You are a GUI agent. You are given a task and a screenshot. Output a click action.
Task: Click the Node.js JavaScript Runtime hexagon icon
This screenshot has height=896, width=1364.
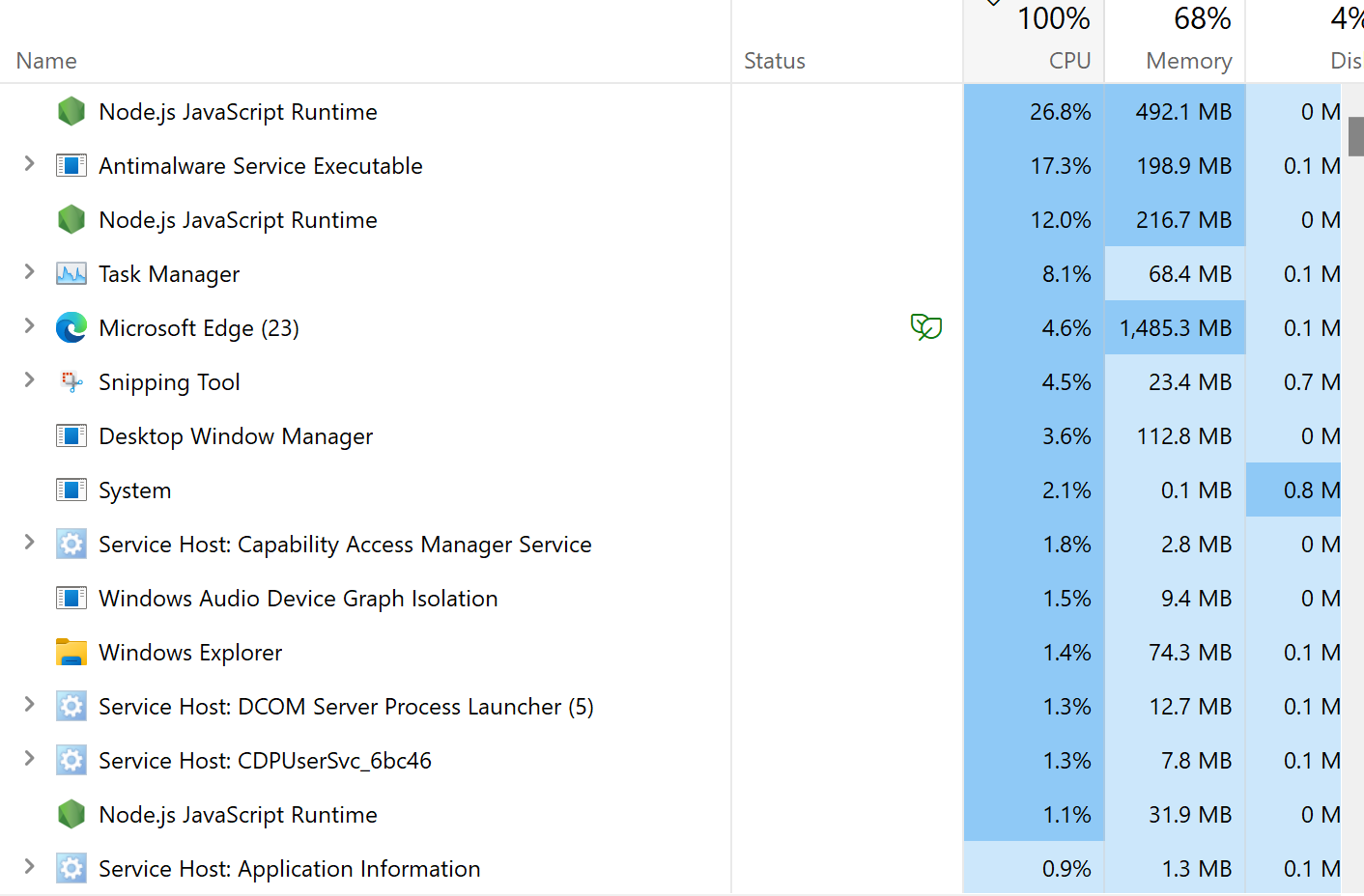[71, 111]
